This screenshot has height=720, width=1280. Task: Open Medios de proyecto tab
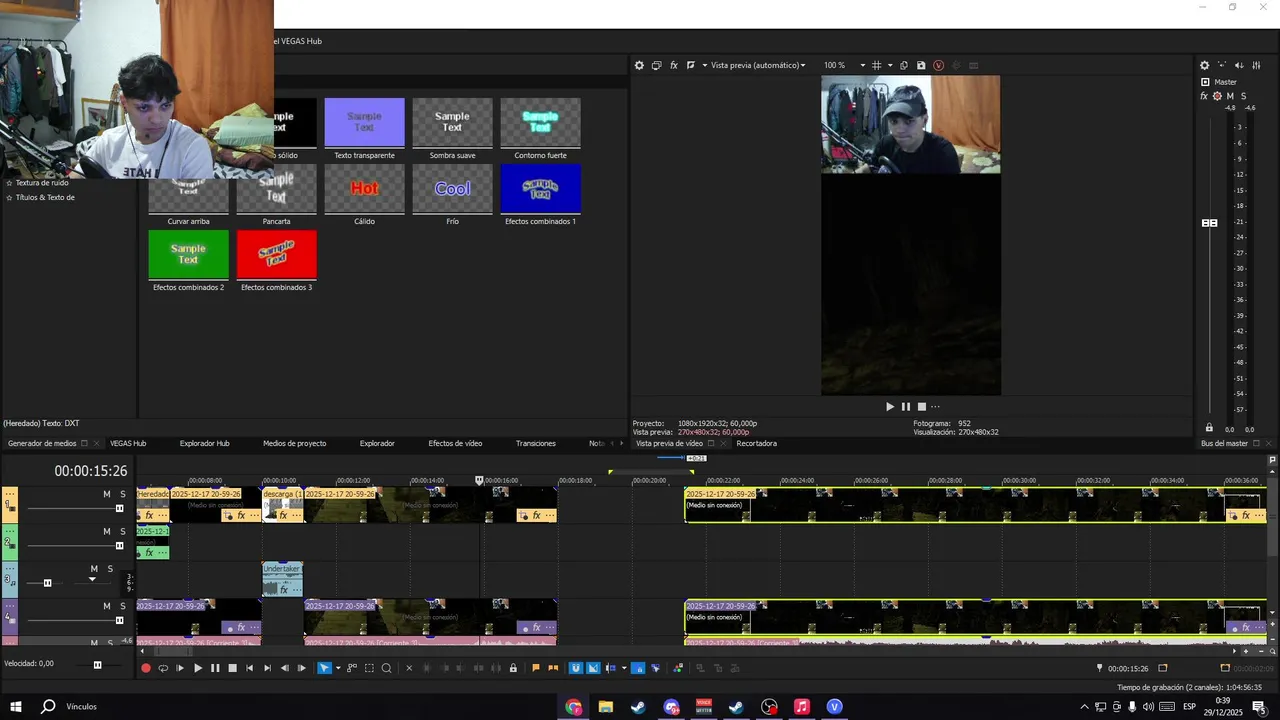(294, 443)
